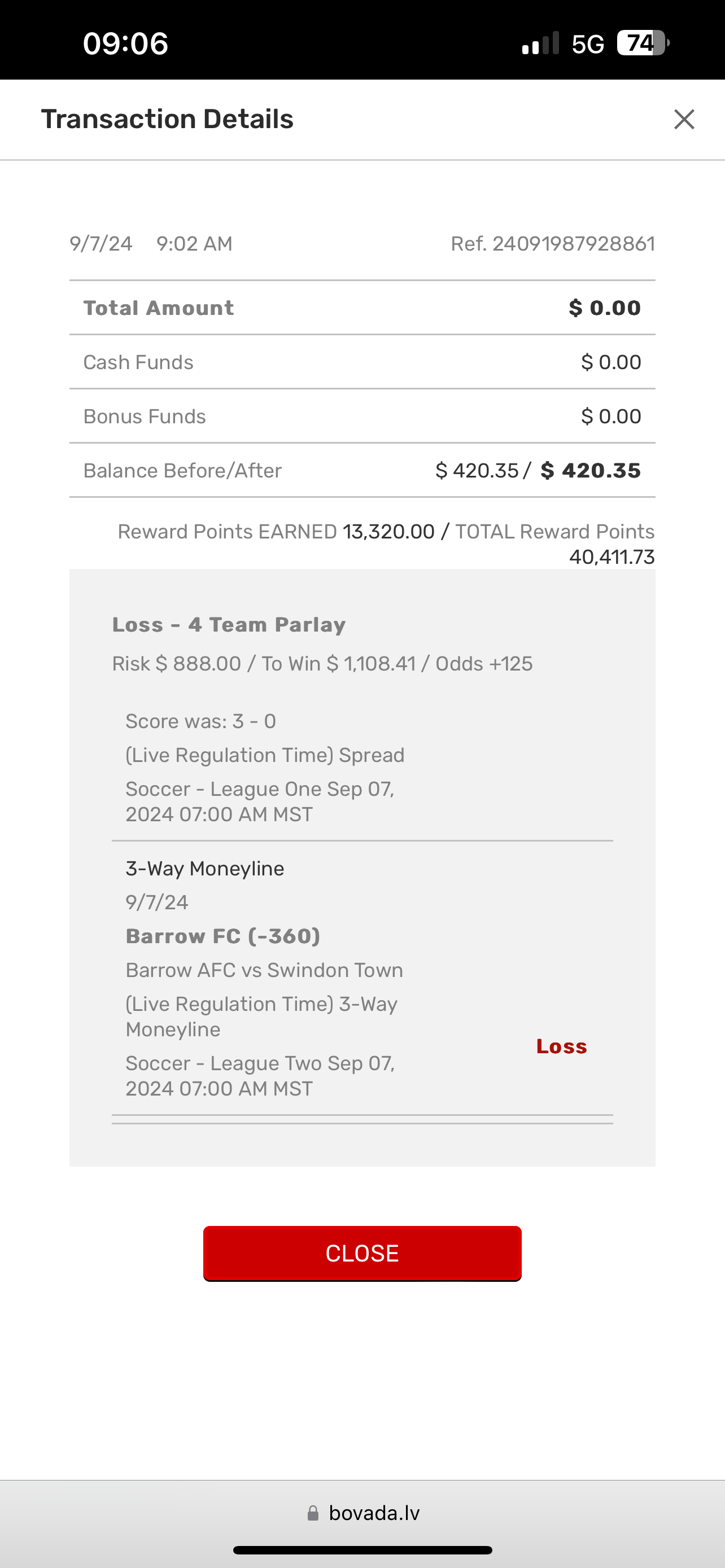
Task: Tap the battery indicator icon
Action: point(642,43)
